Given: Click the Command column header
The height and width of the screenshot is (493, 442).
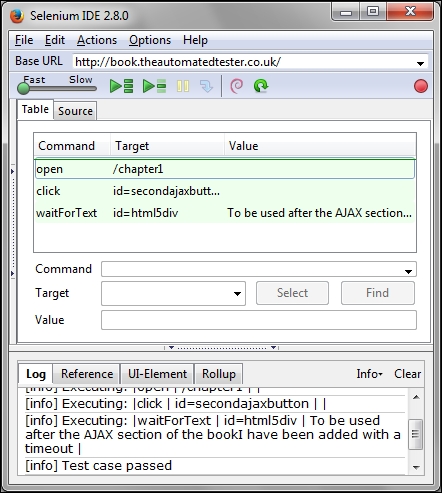Looking at the screenshot, I should pyautogui.click(x=72, y=146).
